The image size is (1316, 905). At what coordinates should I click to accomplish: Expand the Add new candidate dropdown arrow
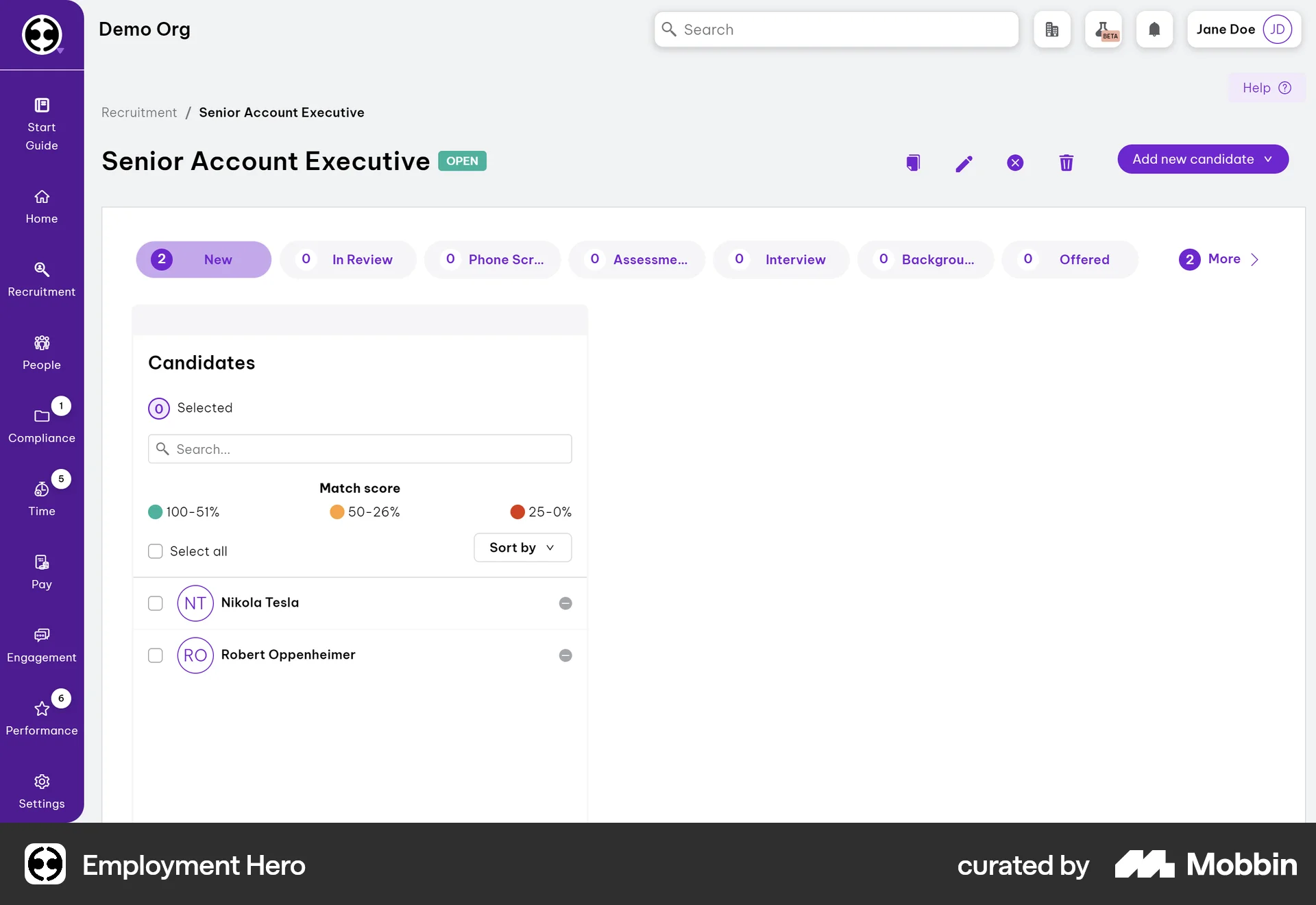(1267, 158)
